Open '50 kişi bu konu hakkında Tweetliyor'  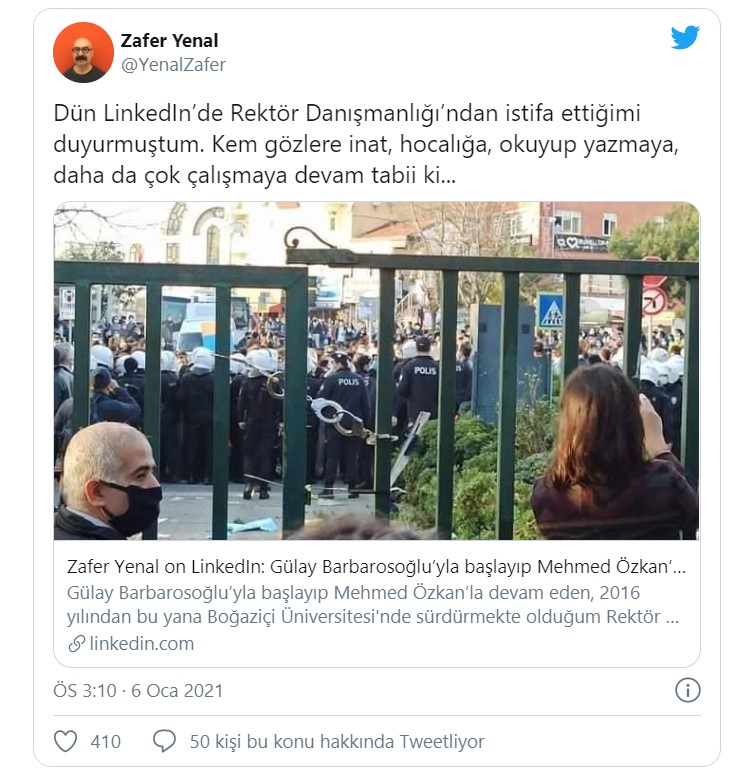click(x=337, y=741)
